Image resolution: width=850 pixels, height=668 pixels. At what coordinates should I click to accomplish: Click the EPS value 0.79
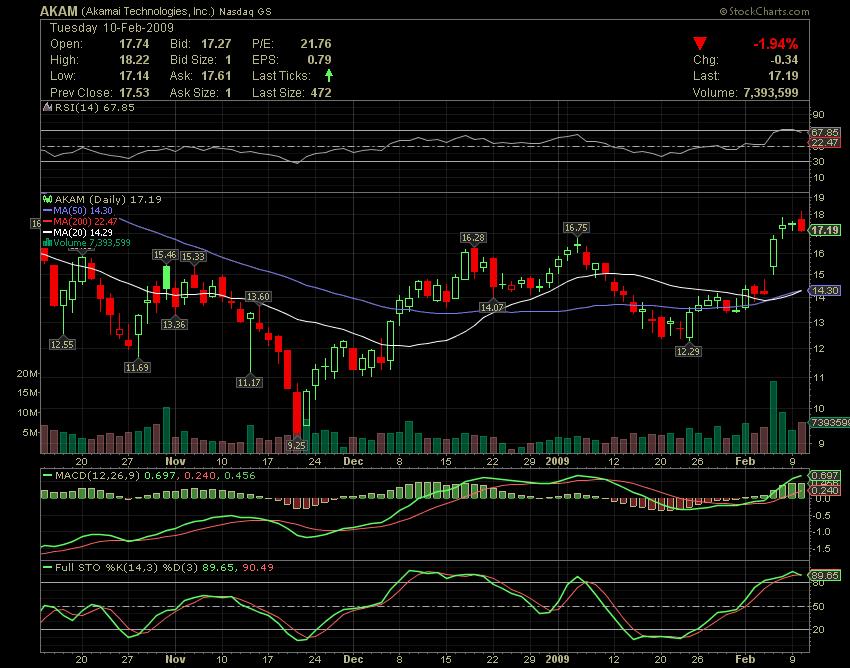(319, 60)
